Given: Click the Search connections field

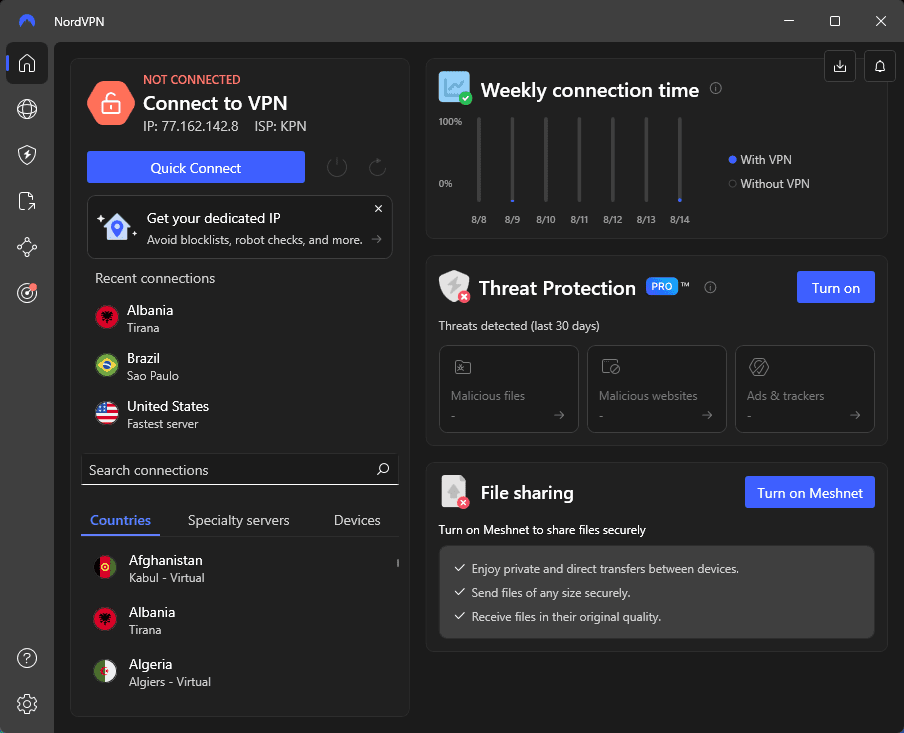Looking at the screenshot, I should 240,469.
